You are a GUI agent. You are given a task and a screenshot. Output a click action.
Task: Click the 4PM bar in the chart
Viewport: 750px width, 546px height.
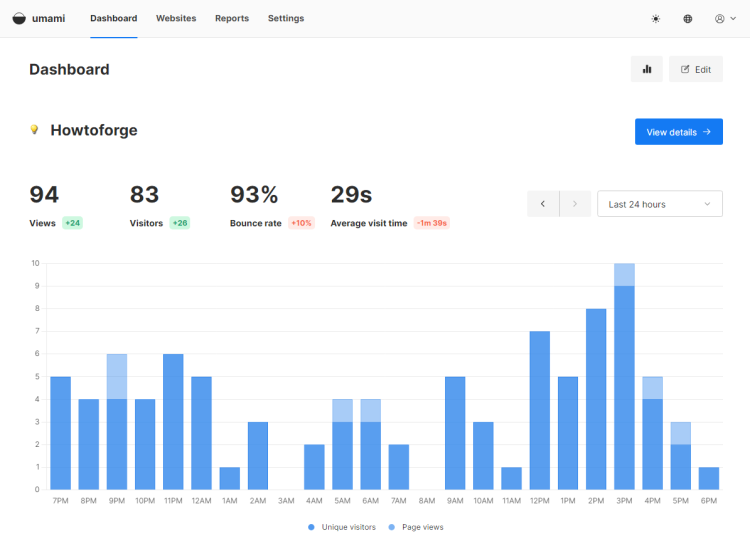click(x=652, y=433)
